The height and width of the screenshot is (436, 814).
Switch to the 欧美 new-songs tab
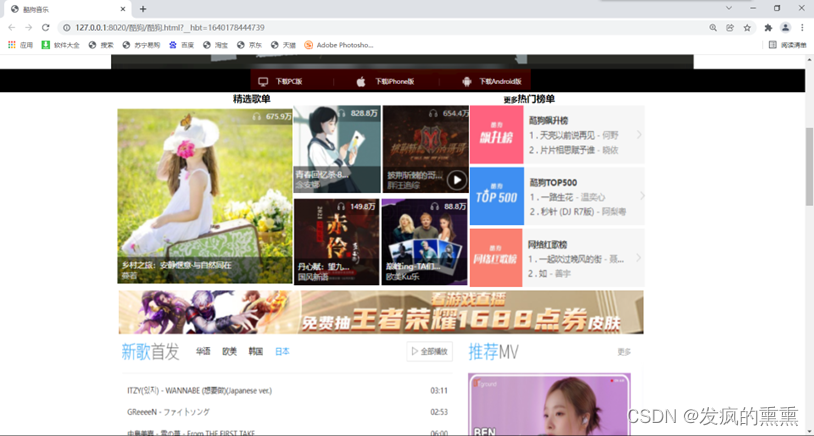229,351
